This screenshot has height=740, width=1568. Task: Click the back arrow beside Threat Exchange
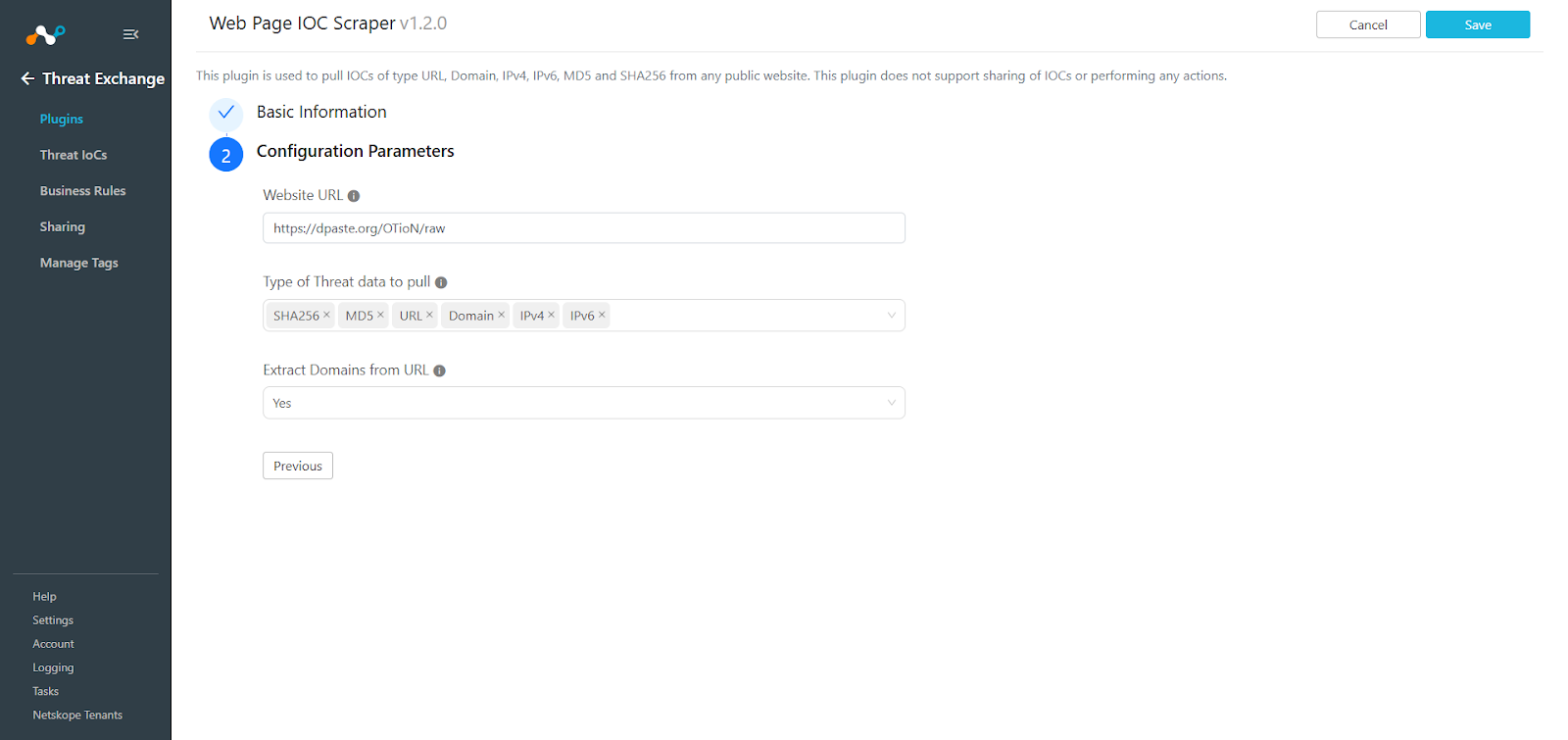click(26, 78)
